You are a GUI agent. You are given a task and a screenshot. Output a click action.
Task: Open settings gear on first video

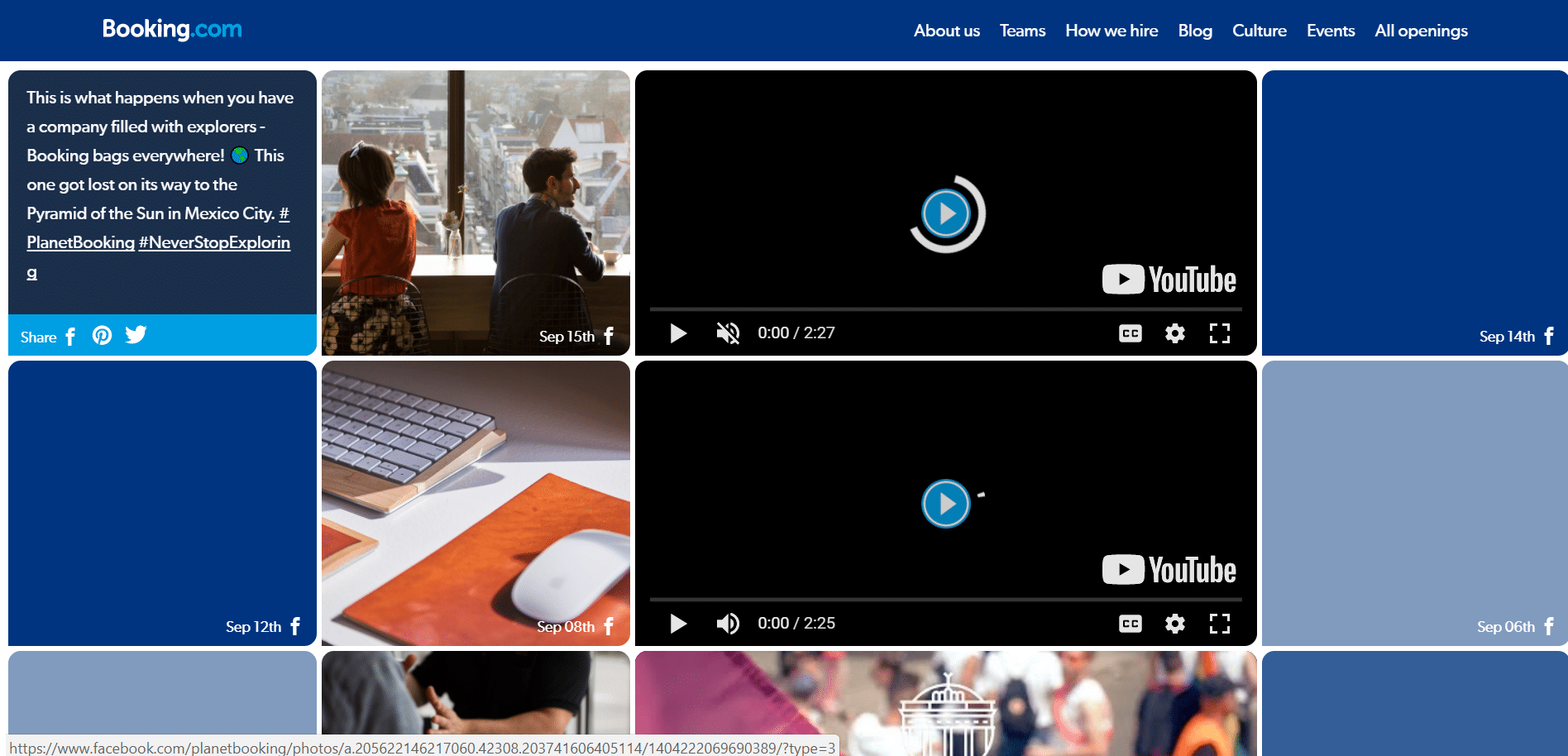point(1174,333)
